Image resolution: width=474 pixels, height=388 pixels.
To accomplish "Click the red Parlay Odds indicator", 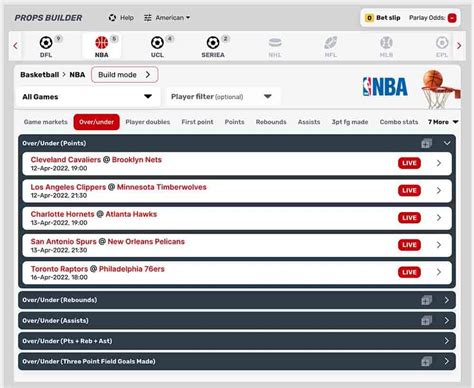I will coord(452,18).
